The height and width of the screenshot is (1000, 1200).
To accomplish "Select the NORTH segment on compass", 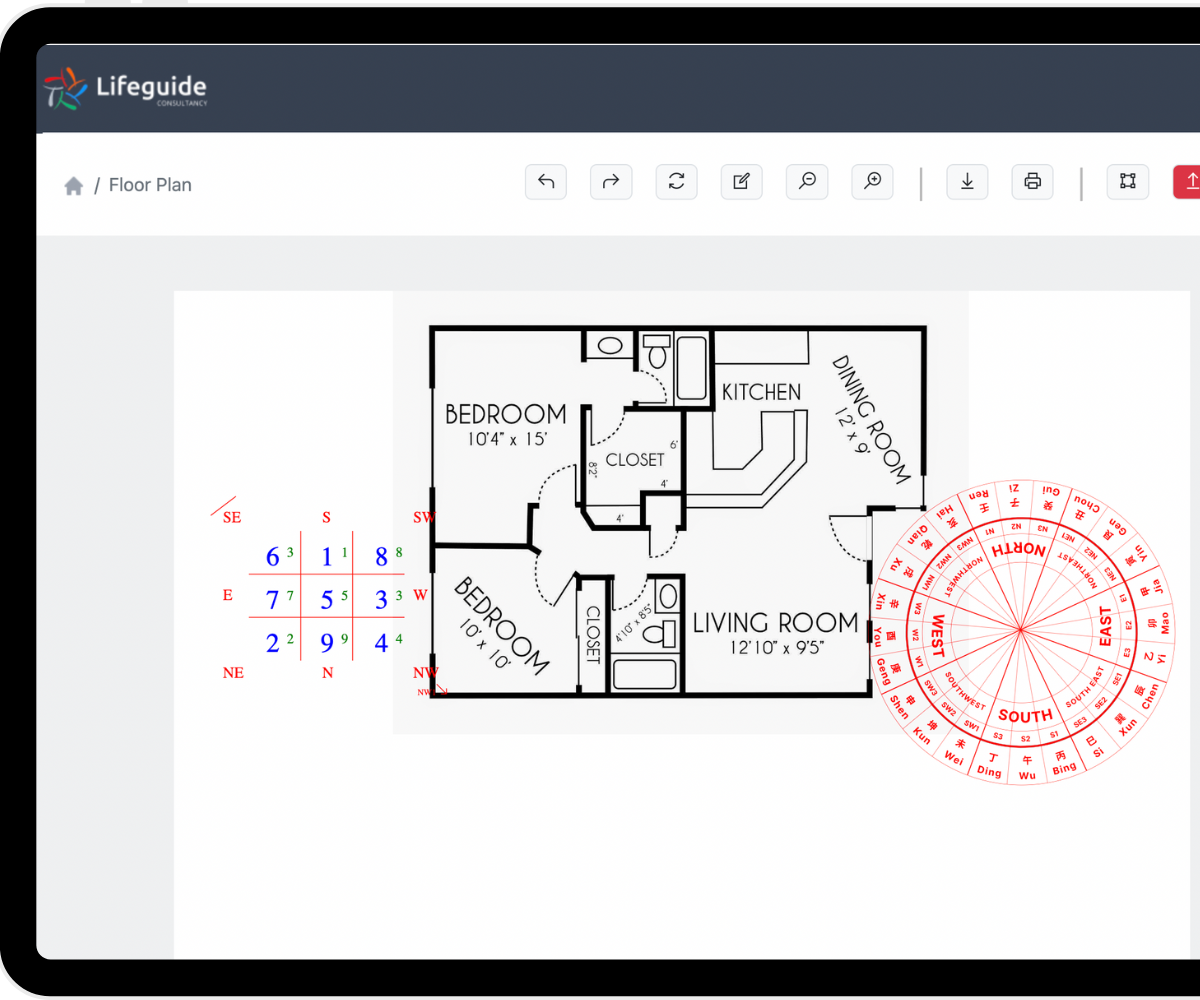I will (x=1018, y=551).
